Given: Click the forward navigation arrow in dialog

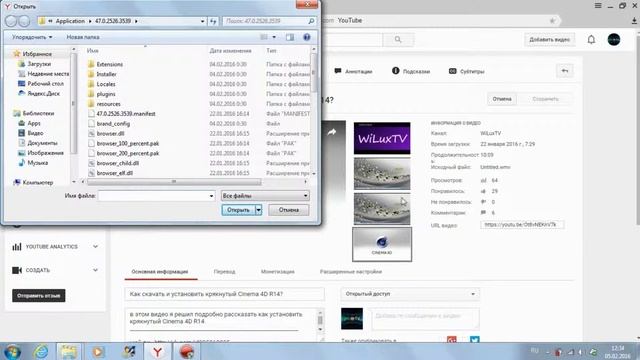Looking at the screenshot, I should (24, 21).
